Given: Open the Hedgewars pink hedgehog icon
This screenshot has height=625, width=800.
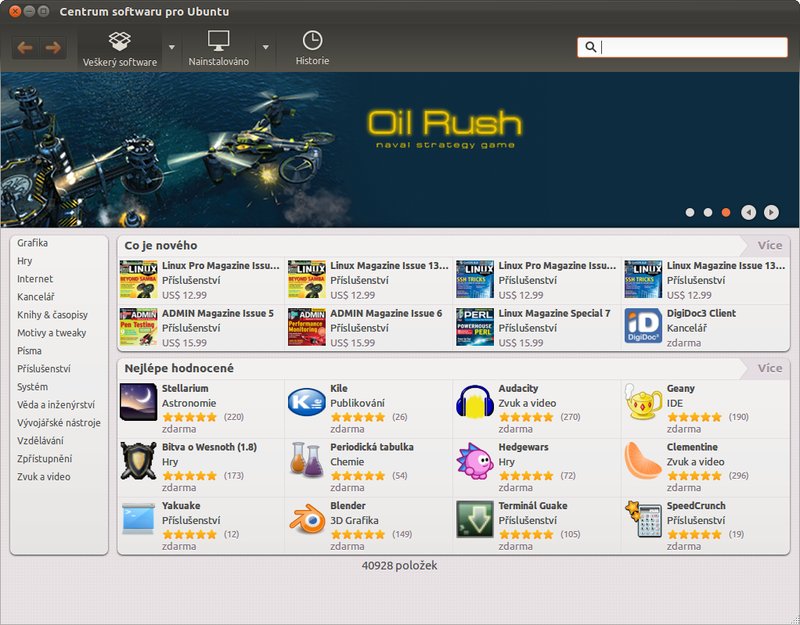Looking at the screenshot, I should pyautogui.click(x=475, y=461).
